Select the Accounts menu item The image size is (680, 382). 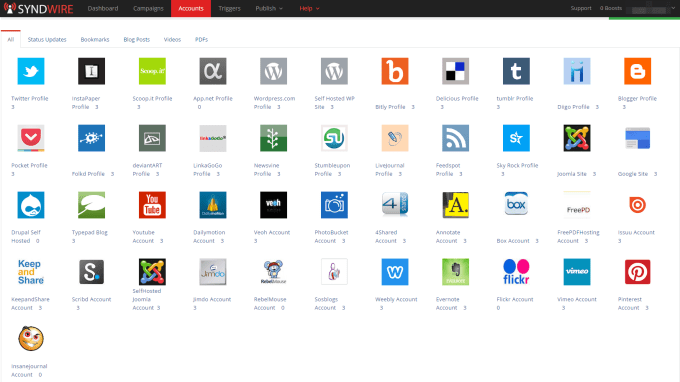coord(191,8)
